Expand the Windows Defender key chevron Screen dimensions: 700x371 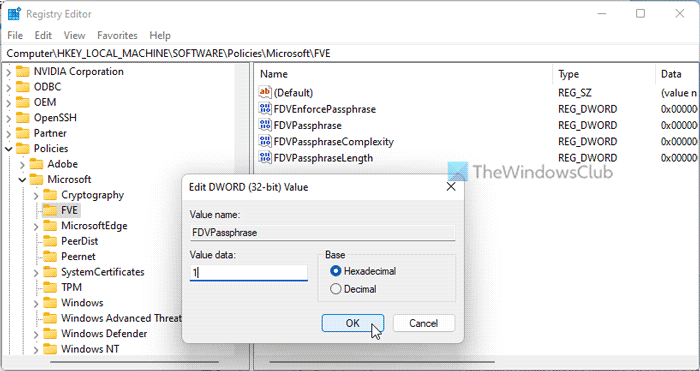tap(36, 334)
